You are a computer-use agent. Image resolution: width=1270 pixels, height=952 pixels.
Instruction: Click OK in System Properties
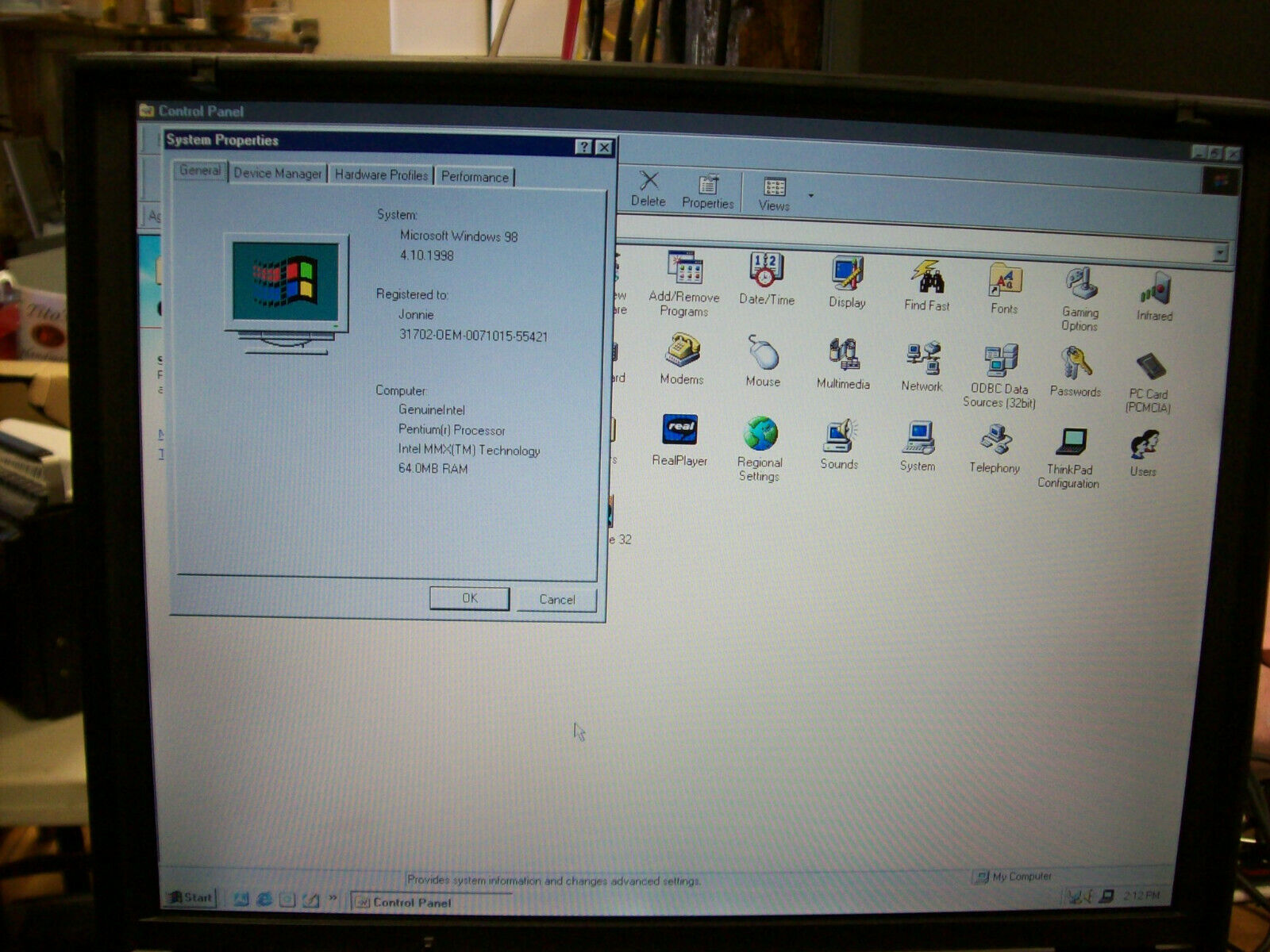pos(469,598)
